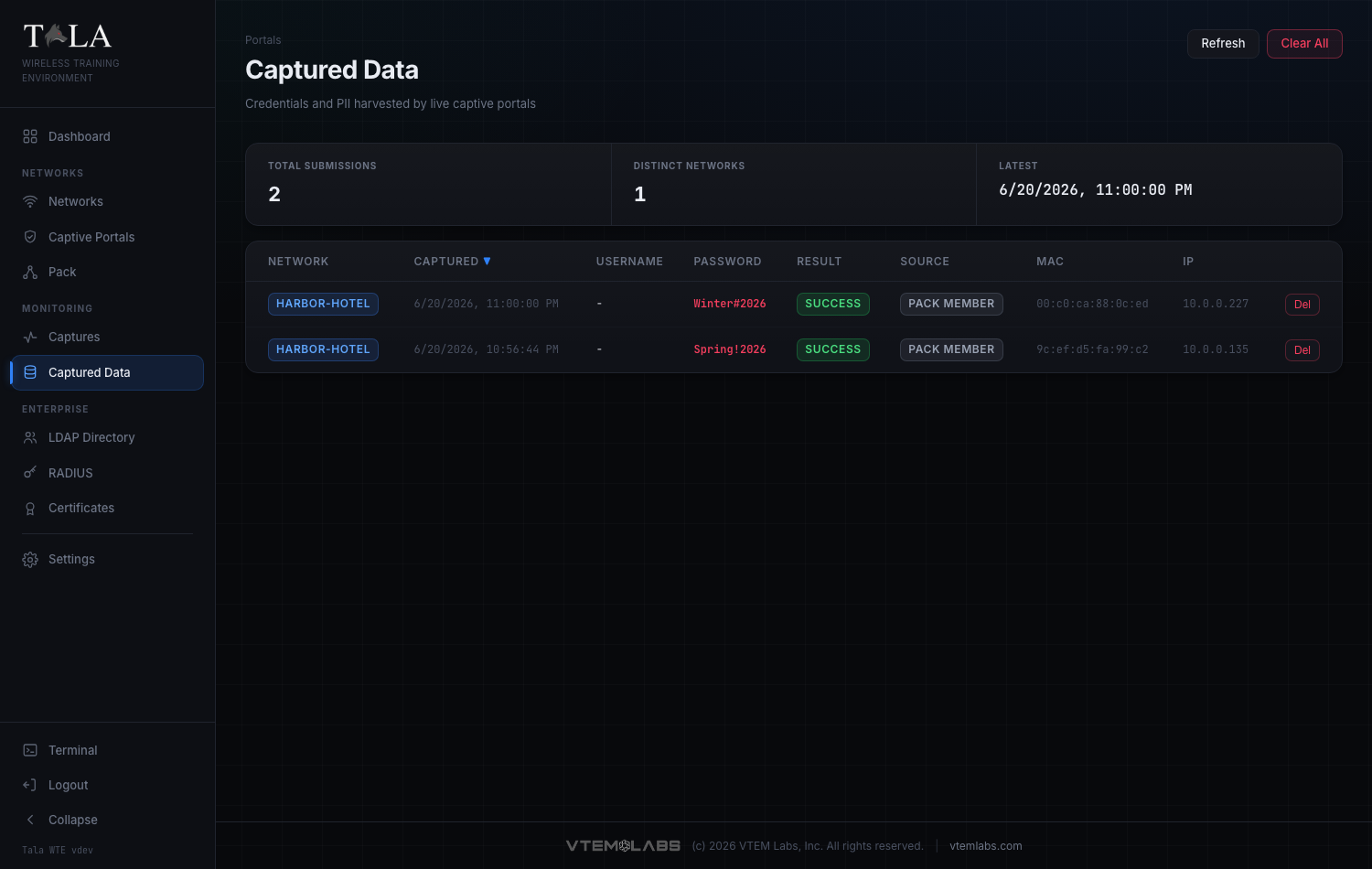Click HARBOR-HOTEL tag in Spring!2026 row
1372x869 pixels.
(323, 349)
